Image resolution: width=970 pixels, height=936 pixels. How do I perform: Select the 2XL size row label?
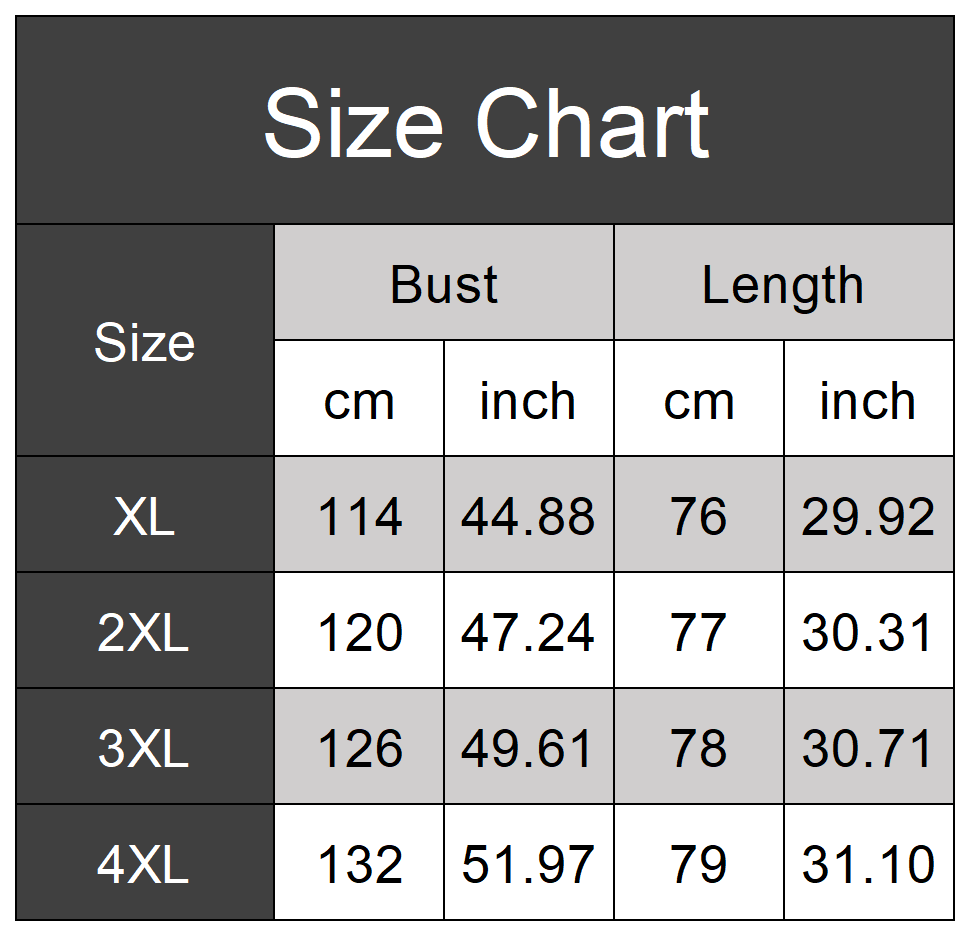(x=145, y=632)
